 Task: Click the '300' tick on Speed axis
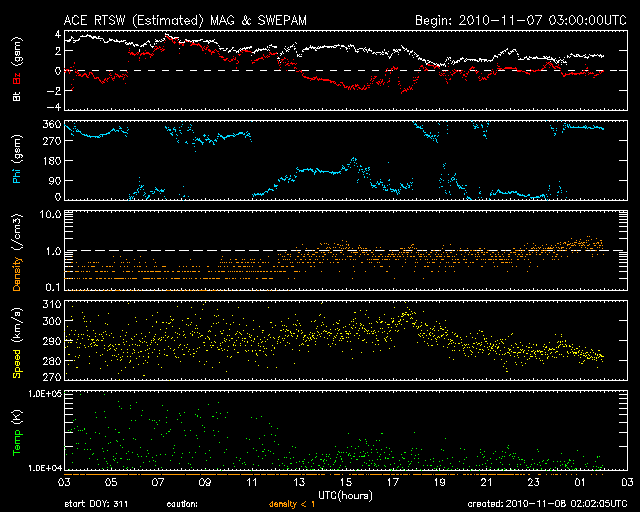pyautogui.click(x=52, y=321)
